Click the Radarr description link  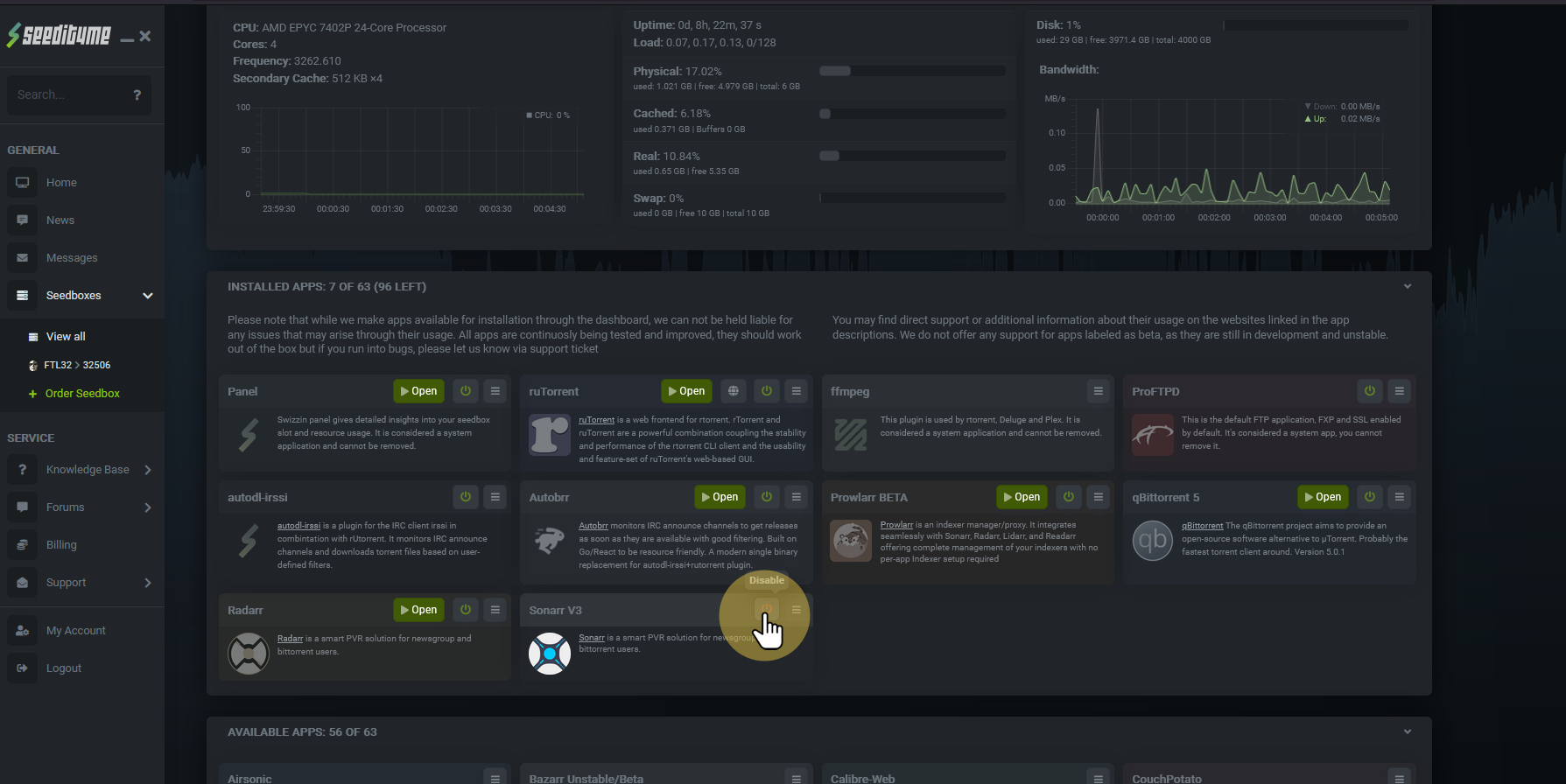pos(290,639)
